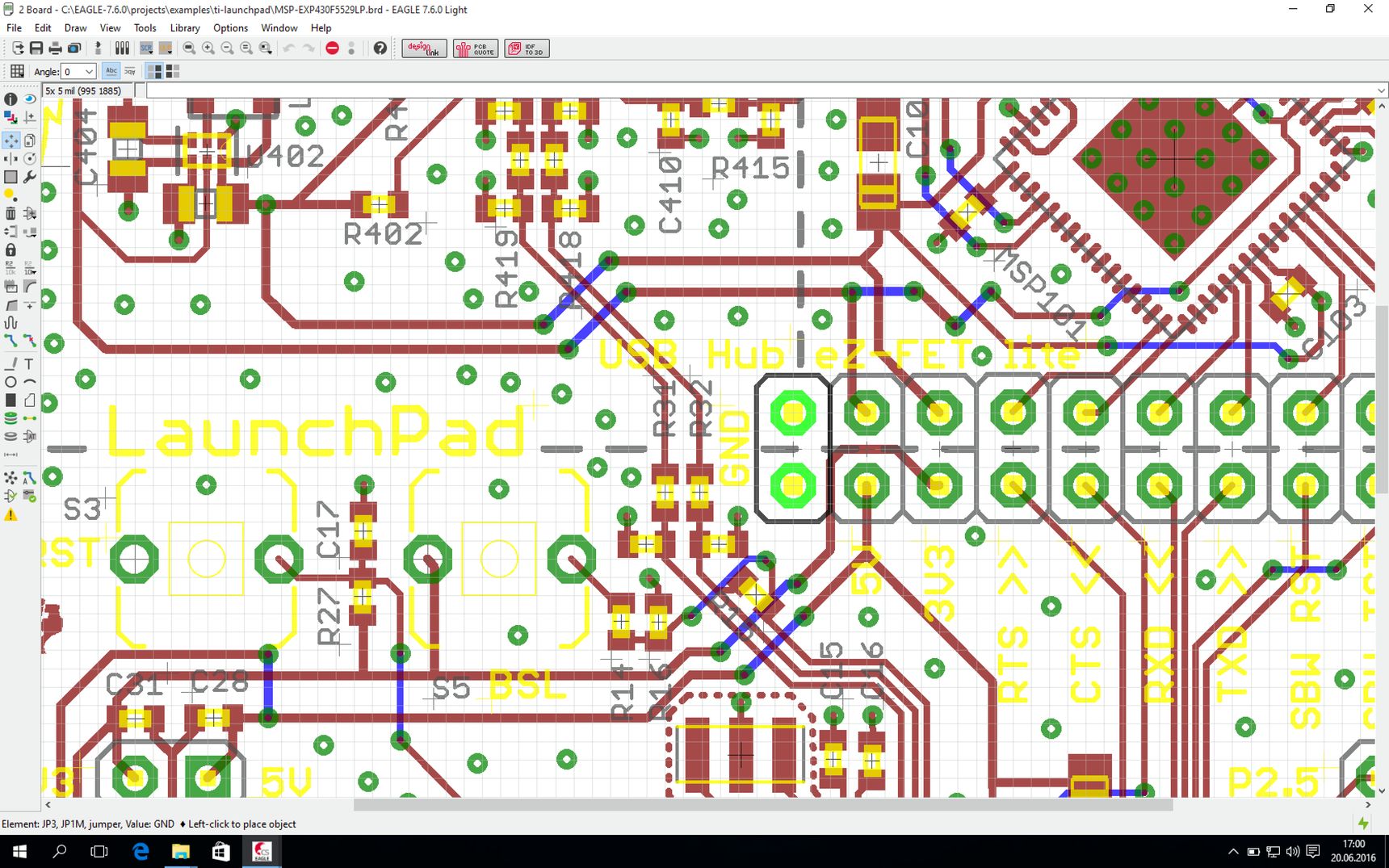
Task: Toggle the second grid-squares option button
Action: [x=172, y=71]
